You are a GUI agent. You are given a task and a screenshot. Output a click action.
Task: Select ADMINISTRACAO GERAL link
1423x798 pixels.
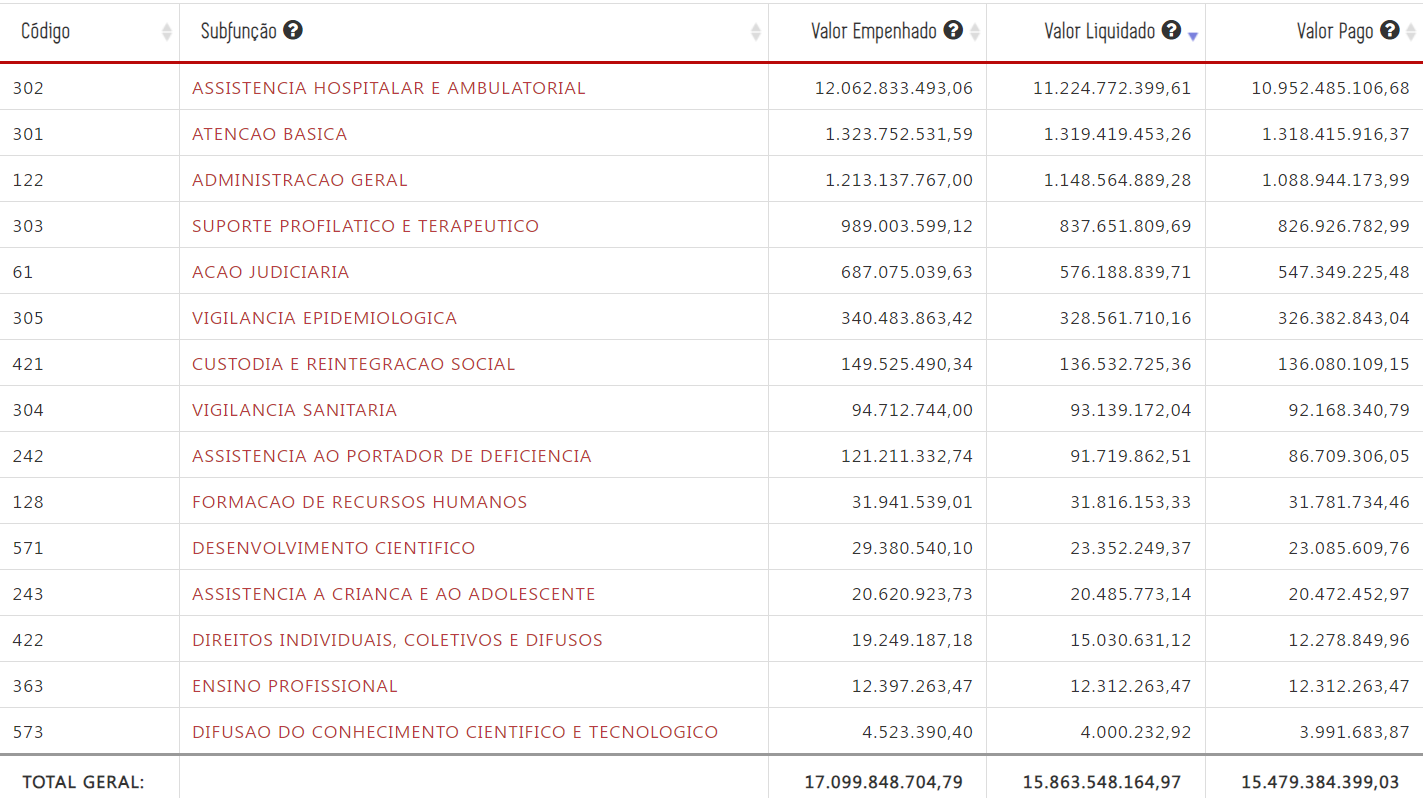point(299,180)
